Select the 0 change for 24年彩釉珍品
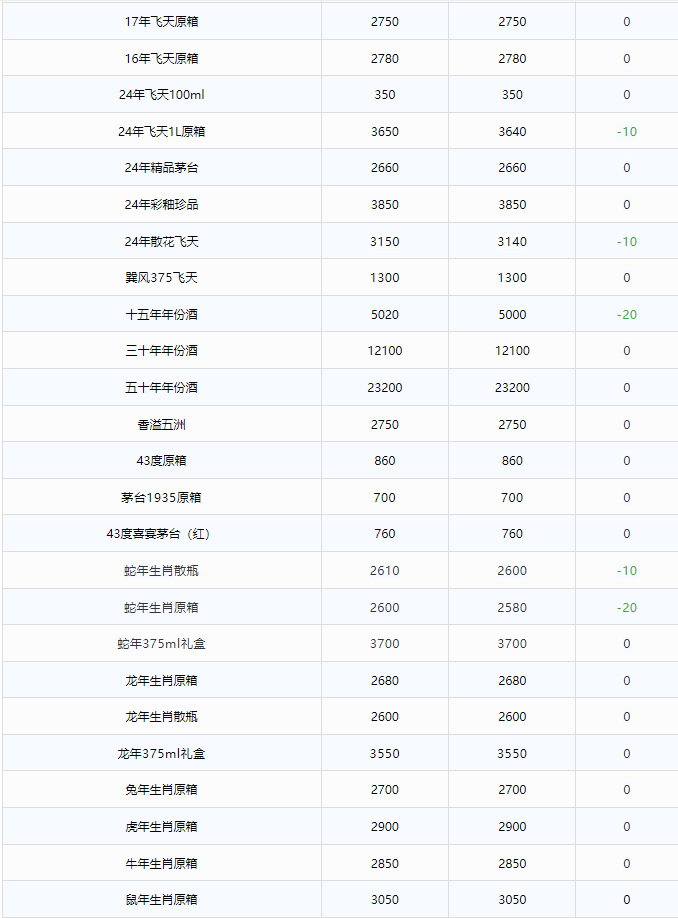 [626, 205]
